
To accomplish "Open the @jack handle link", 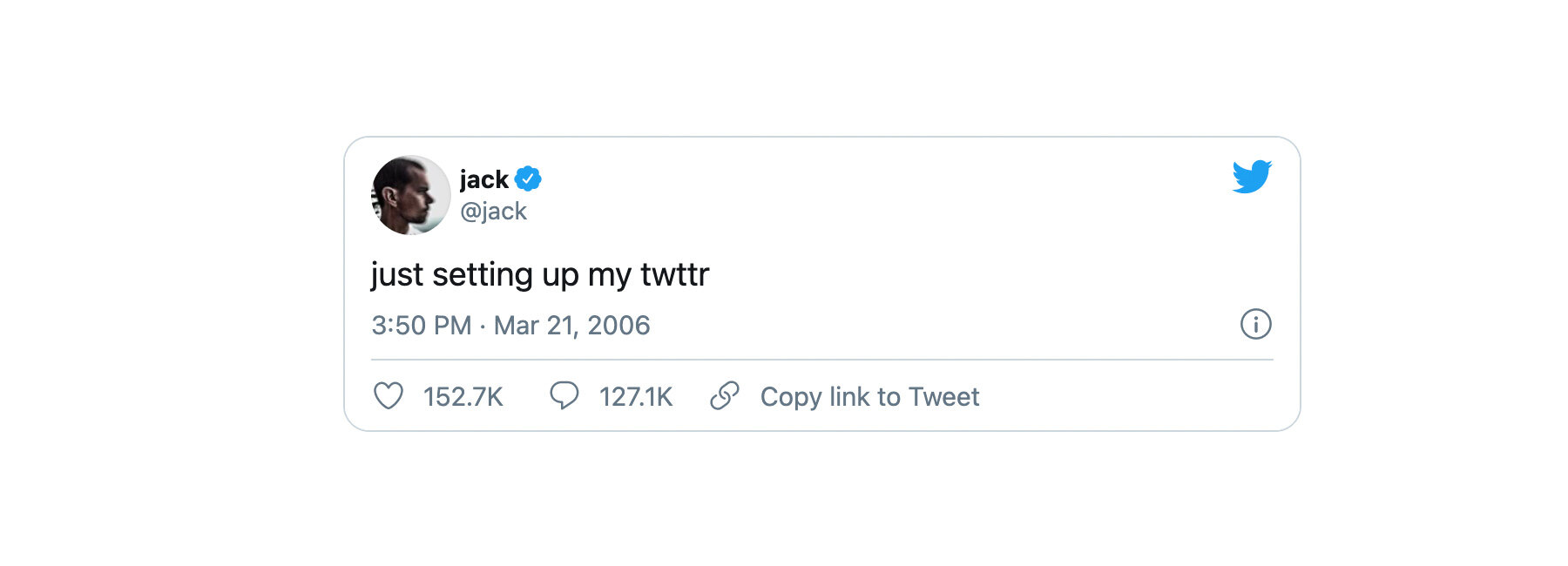I will tap(493, 211).
